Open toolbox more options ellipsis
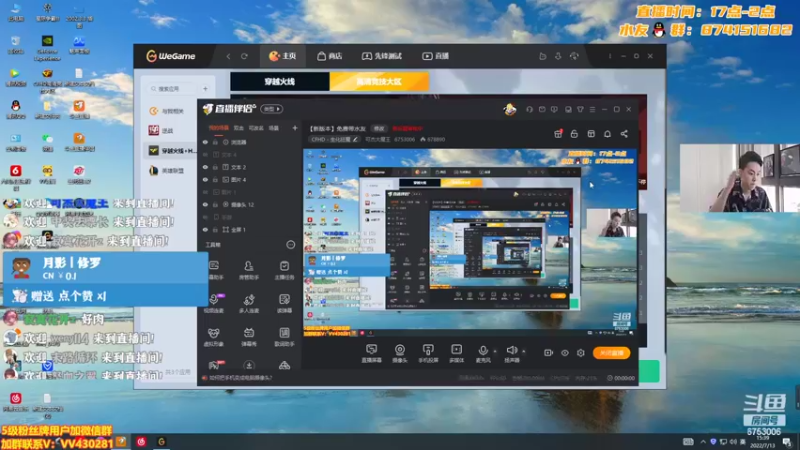 pos(290,245)
